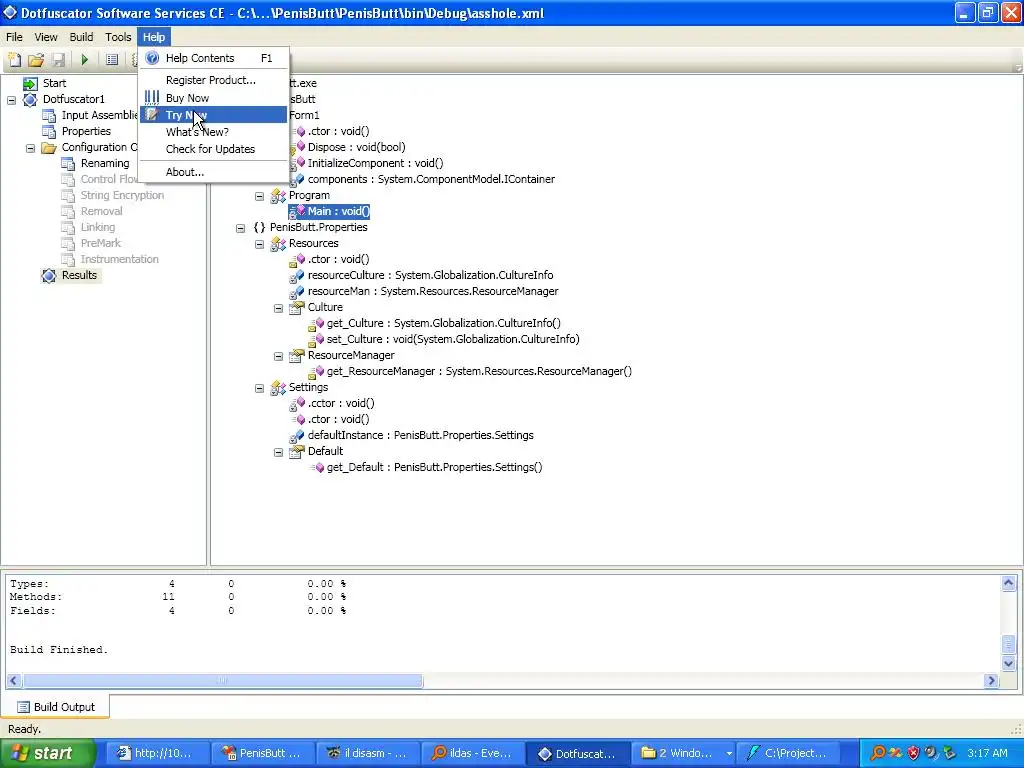
Task: Click the Results diamond icon
Action: coord(49,276)
